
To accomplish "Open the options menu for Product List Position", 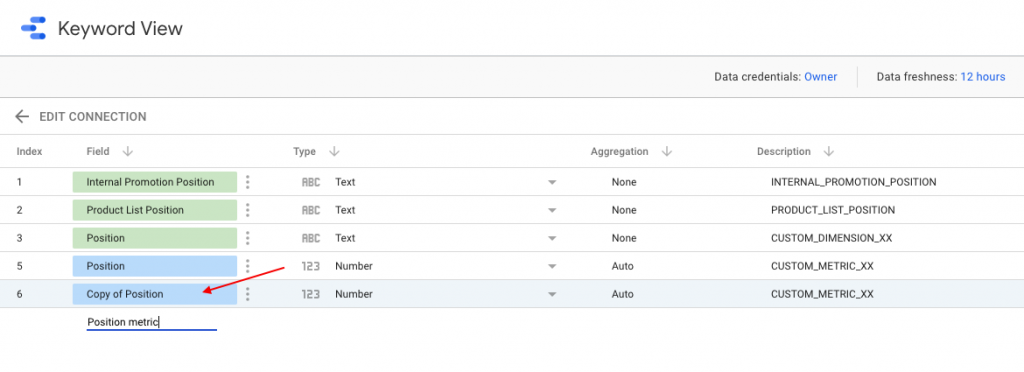I will tap(248, 210).
